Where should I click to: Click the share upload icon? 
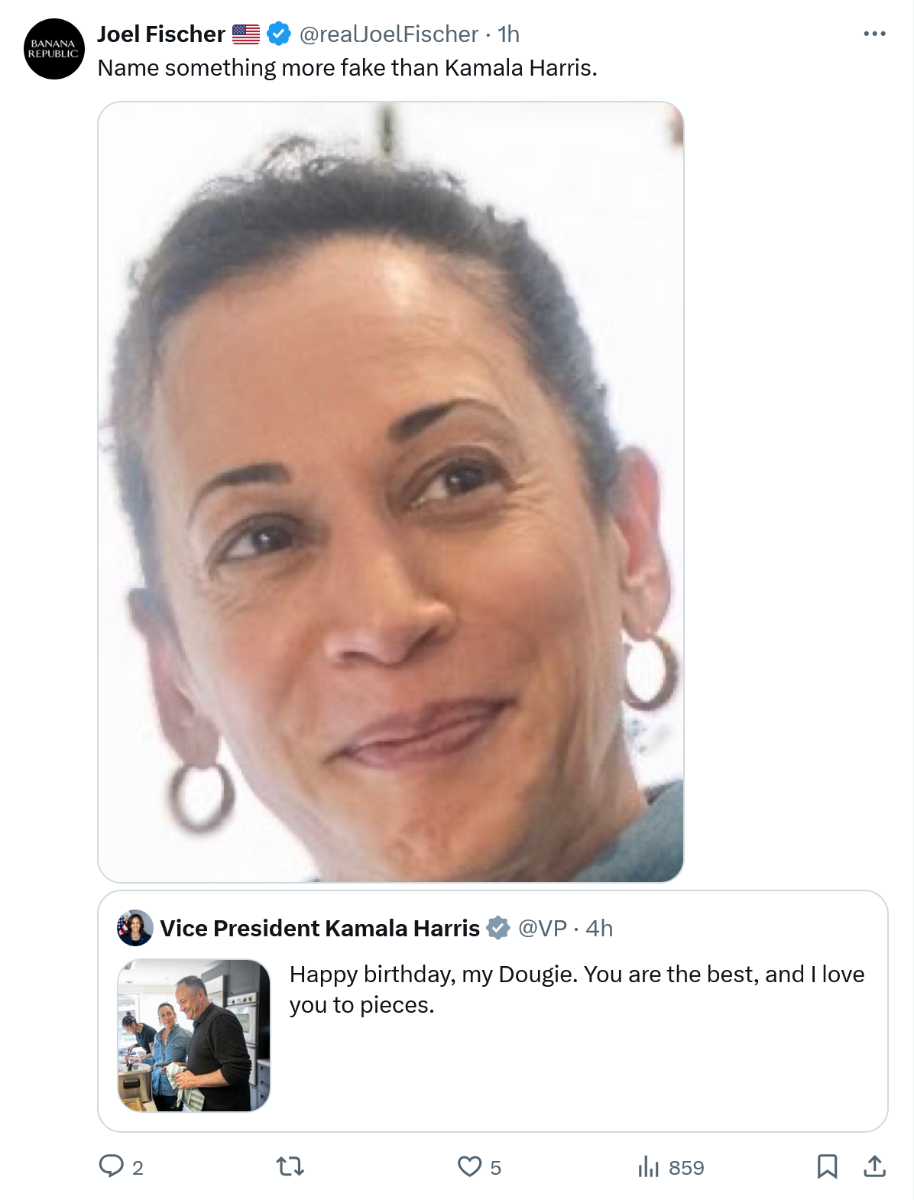[873, 1166]
